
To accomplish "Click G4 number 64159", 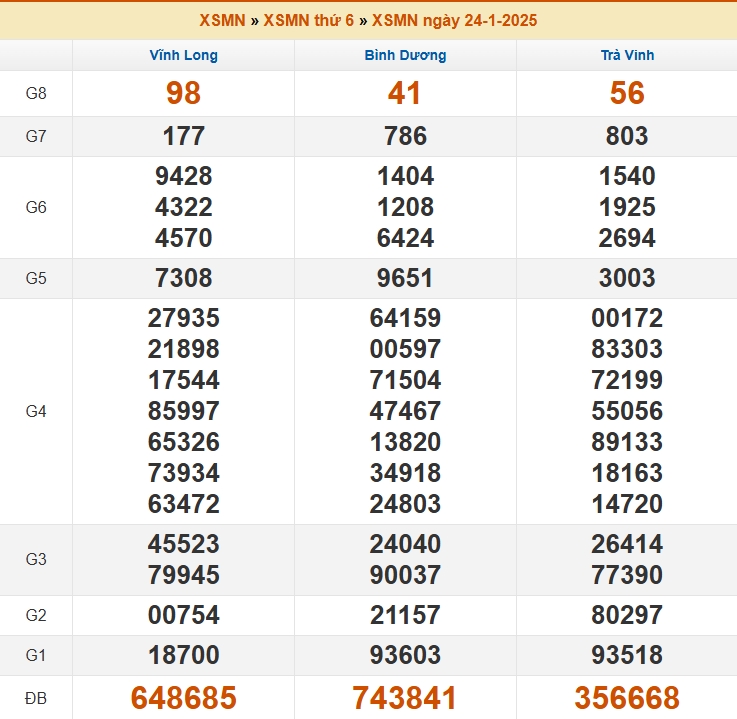I will click(x=406, y=318).
